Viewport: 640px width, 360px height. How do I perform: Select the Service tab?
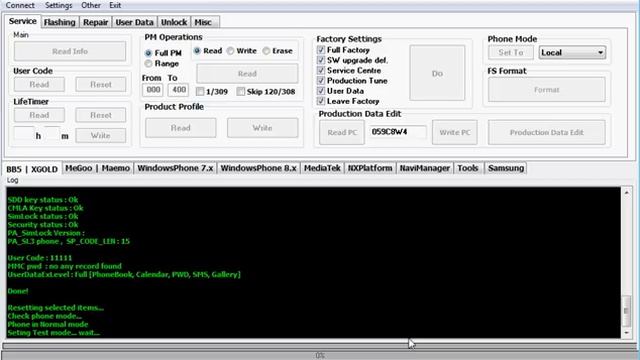[22, 21]
